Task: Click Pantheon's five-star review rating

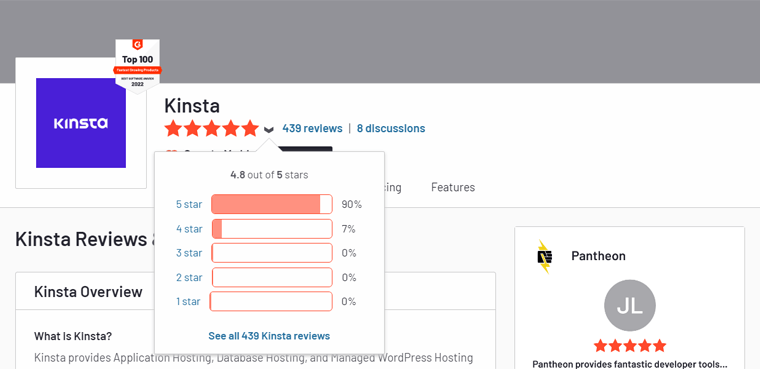Action: point(630,346)
